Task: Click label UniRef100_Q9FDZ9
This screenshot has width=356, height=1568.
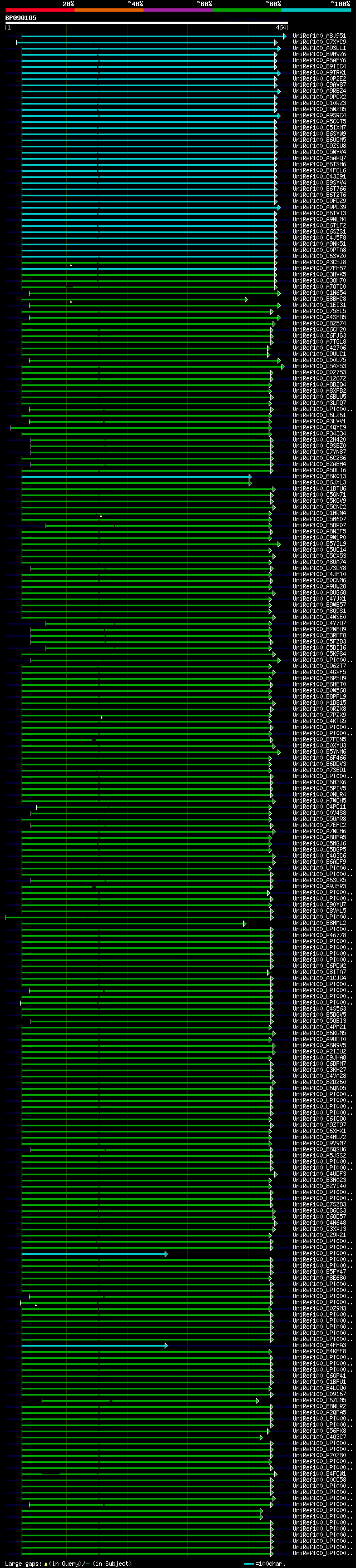Action: pyautogui.click(x=319, y=201)
